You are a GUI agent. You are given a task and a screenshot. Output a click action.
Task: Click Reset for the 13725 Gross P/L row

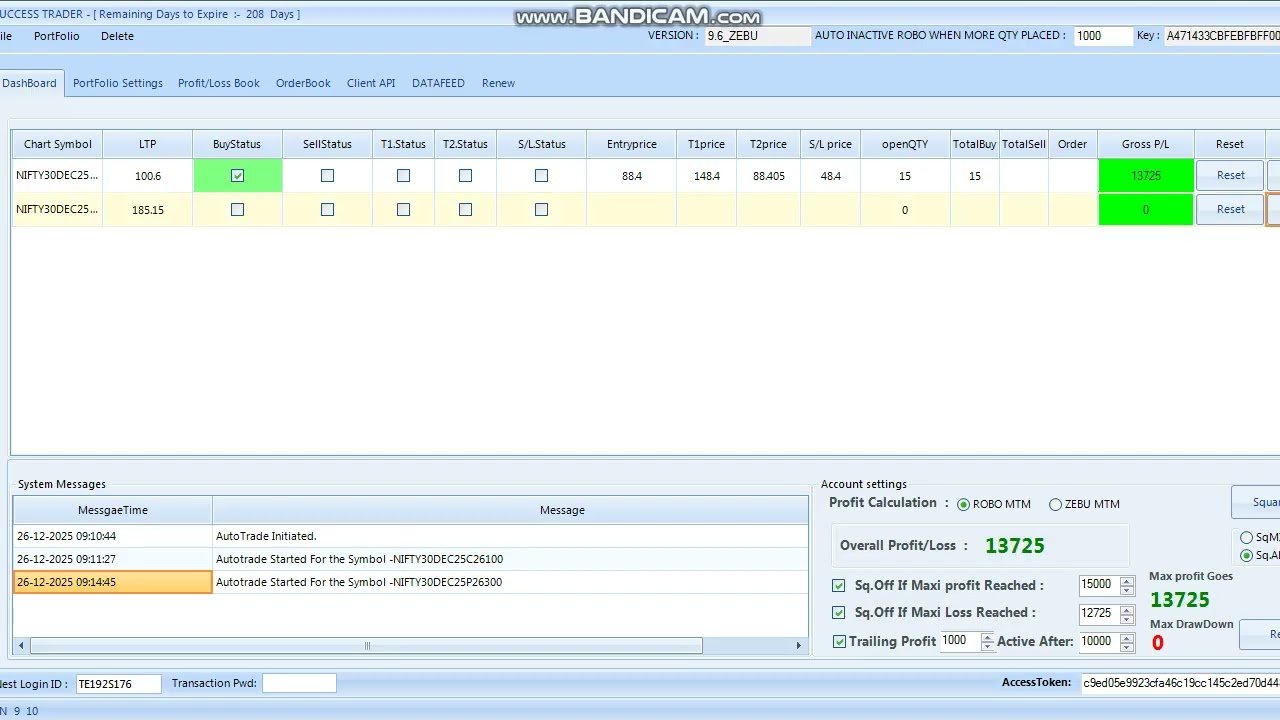click(x=1230, y=175)
